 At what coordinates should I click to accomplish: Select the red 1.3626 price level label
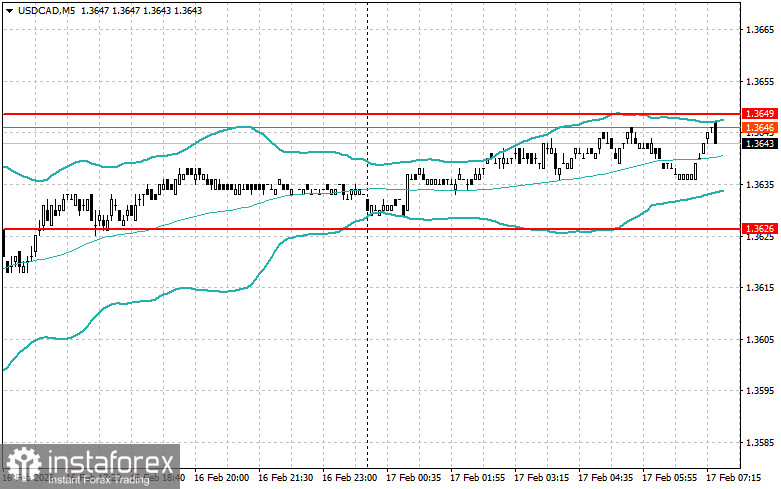click(760, 229)
